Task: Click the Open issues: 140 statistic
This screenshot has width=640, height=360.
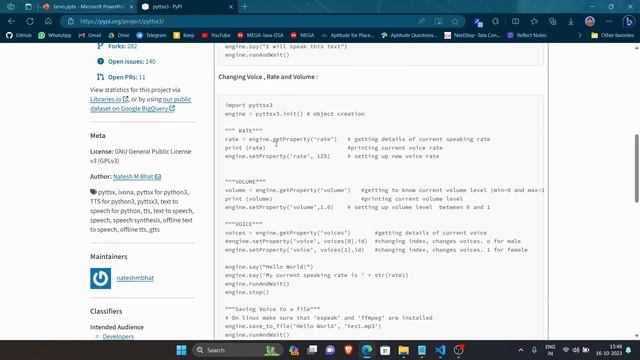Action: click(126, 61)
